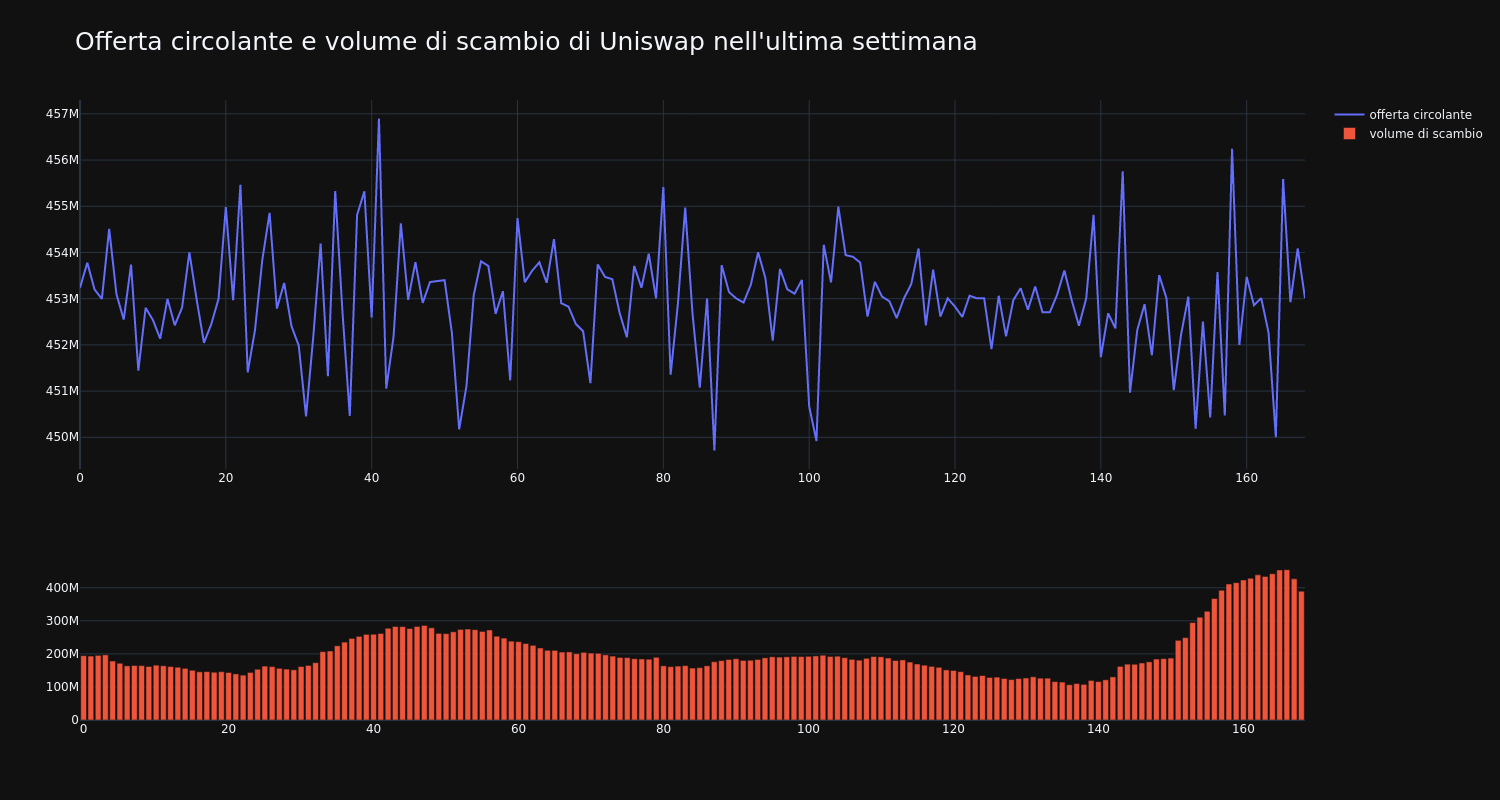The image size is (1500, 800).
Task: Click the blue line swatch in legend
Action: (1349, 115)
